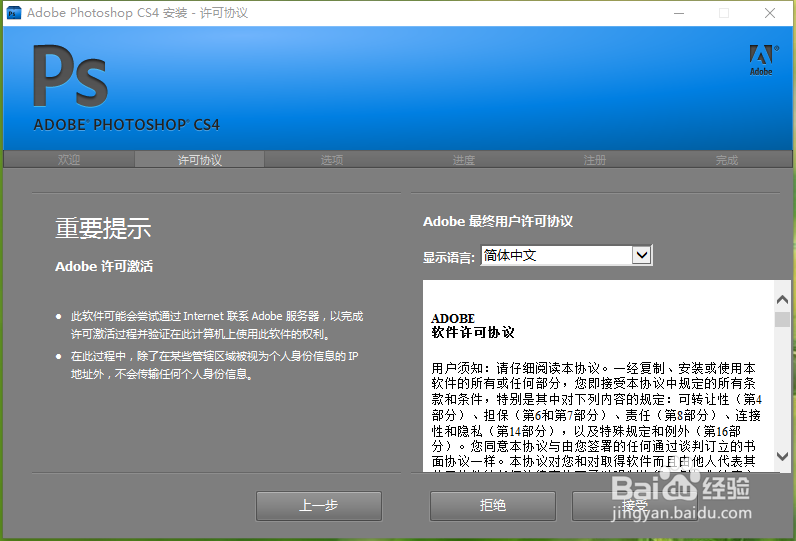
Task: Click the 软件许可协议 heading in license text
Action: pyautogui.click(x=473, y=332)
